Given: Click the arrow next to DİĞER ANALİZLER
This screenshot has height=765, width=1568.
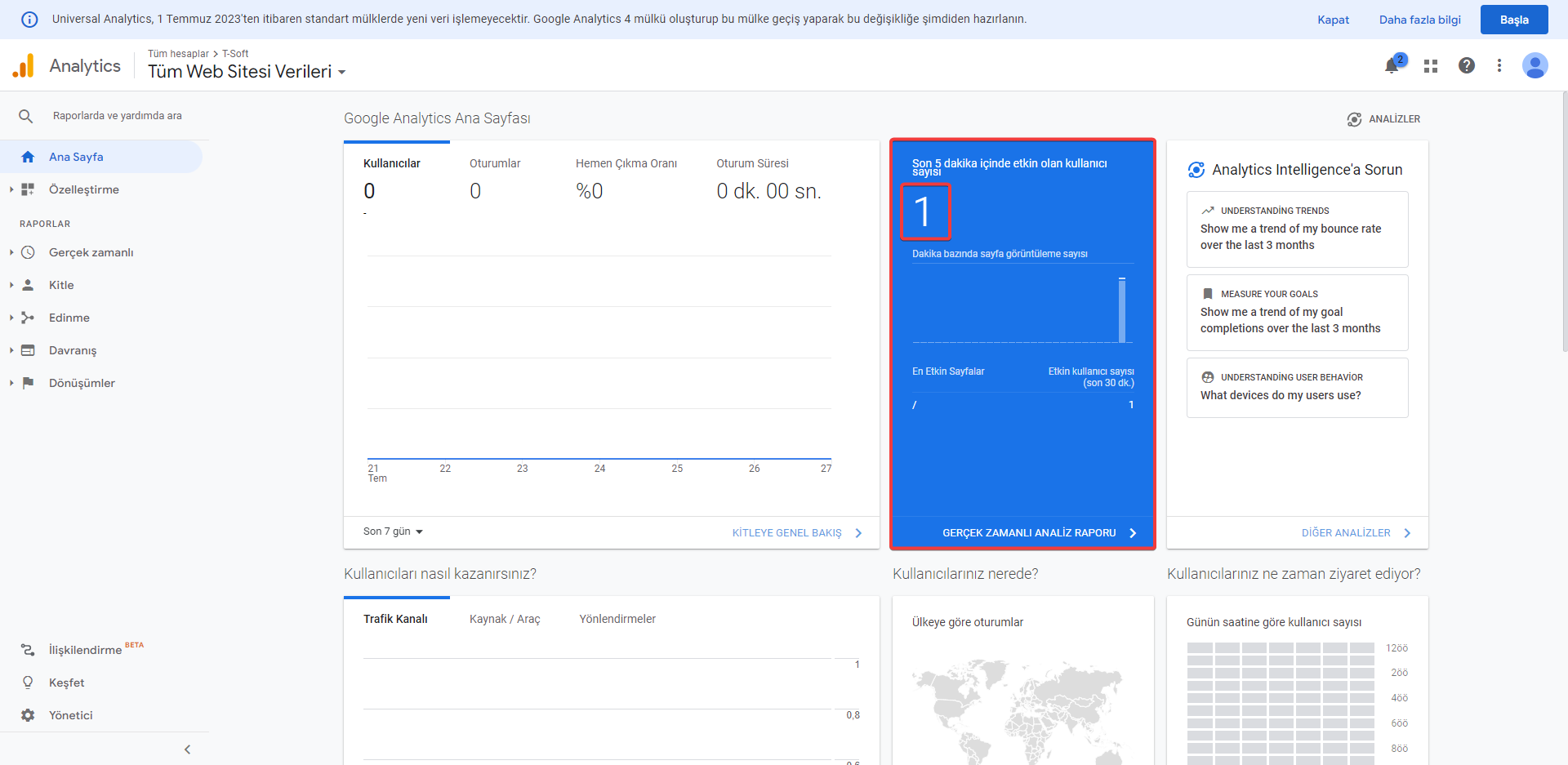Looking at the screenshot, I should coord(1407,533).
